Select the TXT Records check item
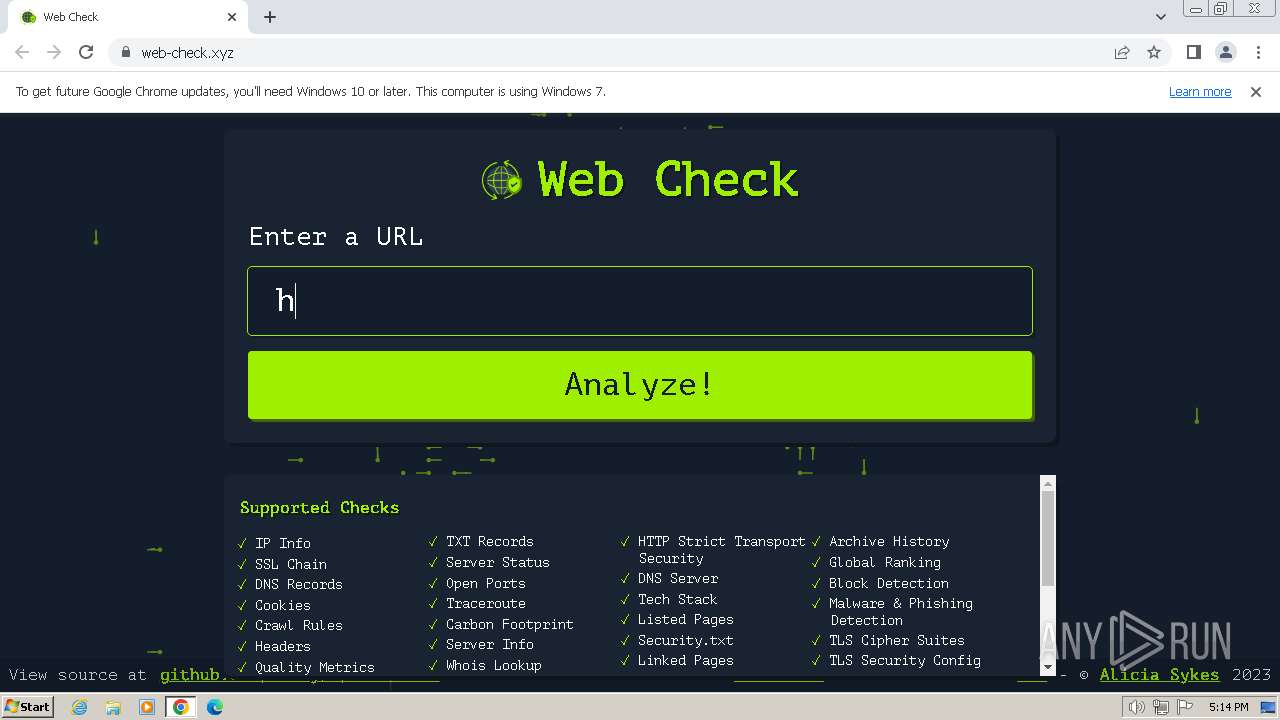1280x720 pixels. click(490, 541)
